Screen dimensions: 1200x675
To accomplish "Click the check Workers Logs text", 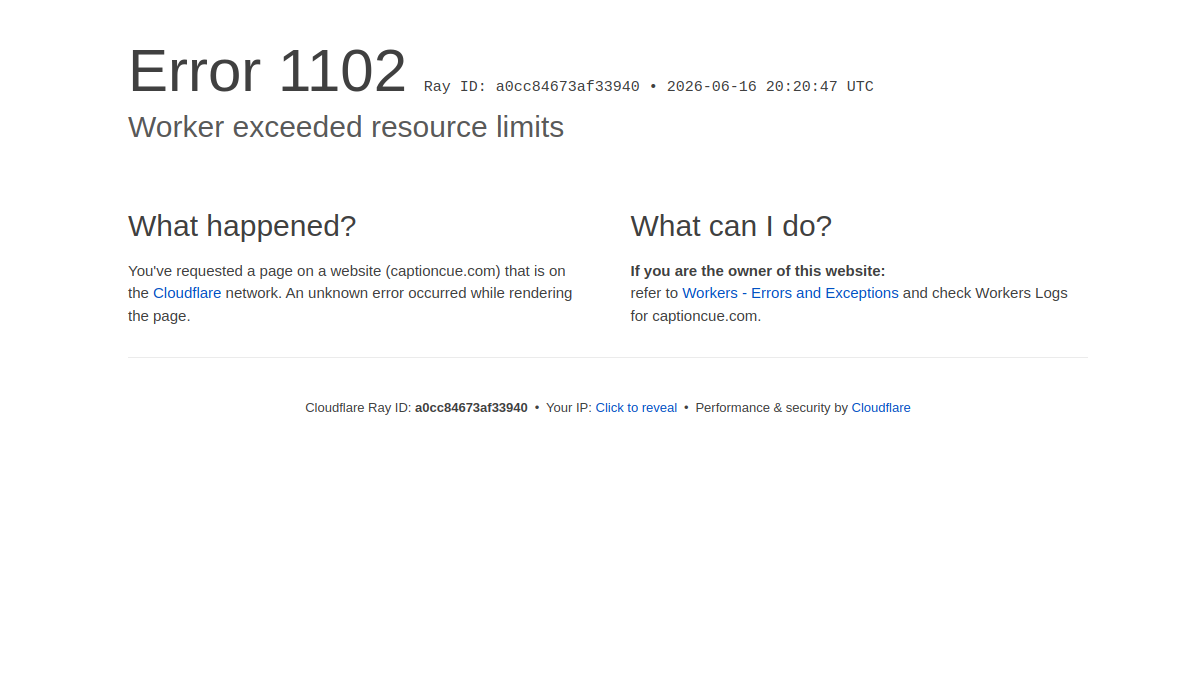I will click(x=984, y=293).
